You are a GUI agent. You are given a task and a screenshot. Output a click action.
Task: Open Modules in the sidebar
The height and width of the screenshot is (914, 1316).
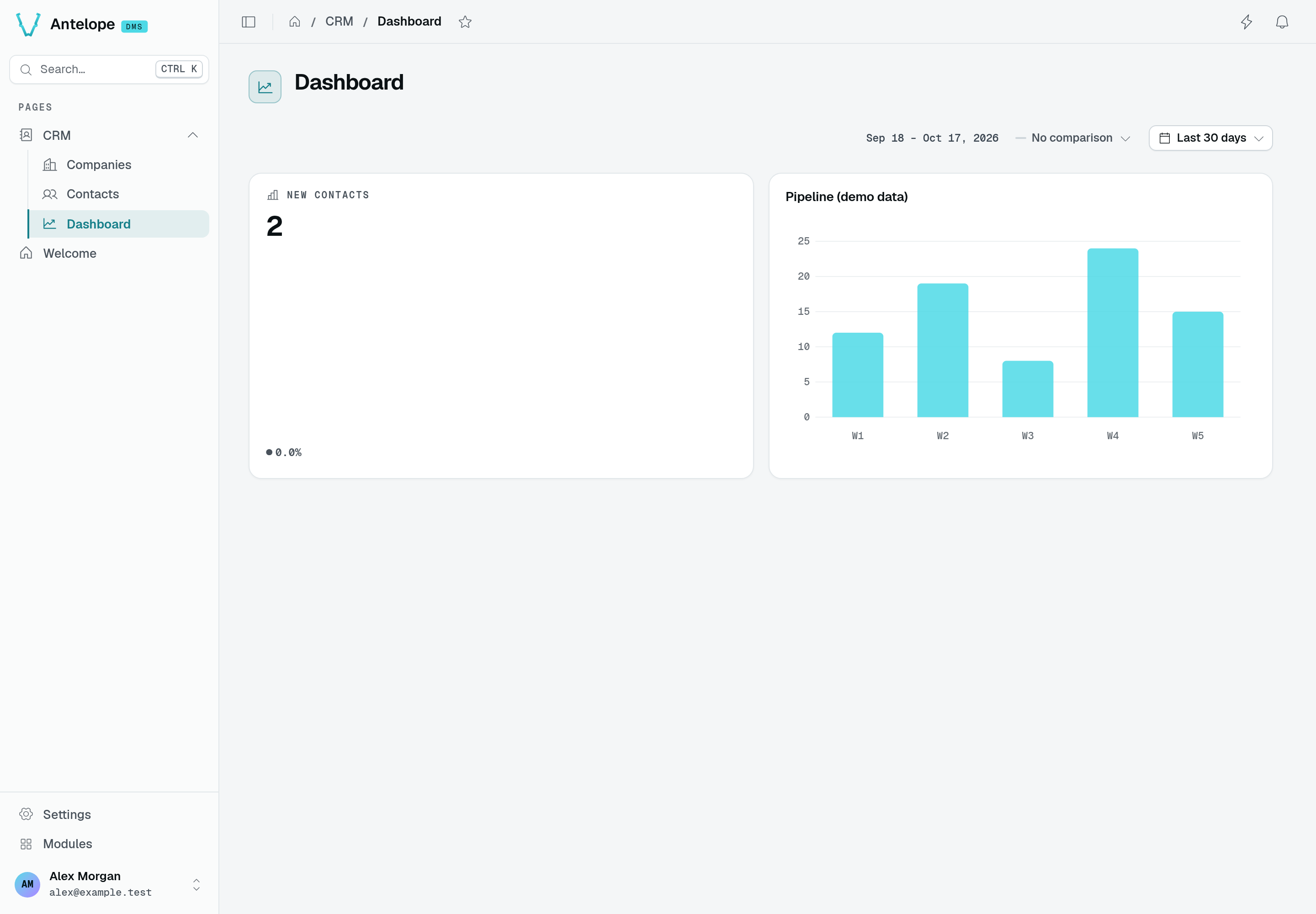[x=109, y=844]
